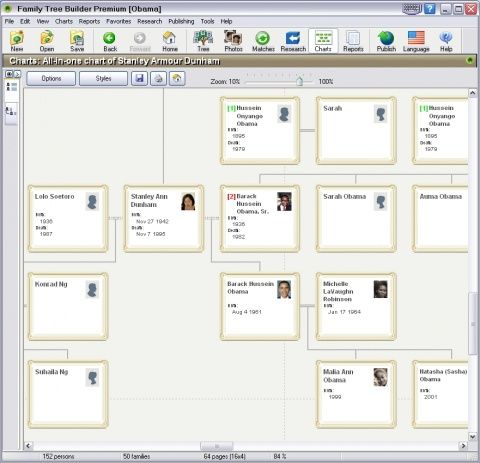Open the Publishing menu

tap(181, 21)
